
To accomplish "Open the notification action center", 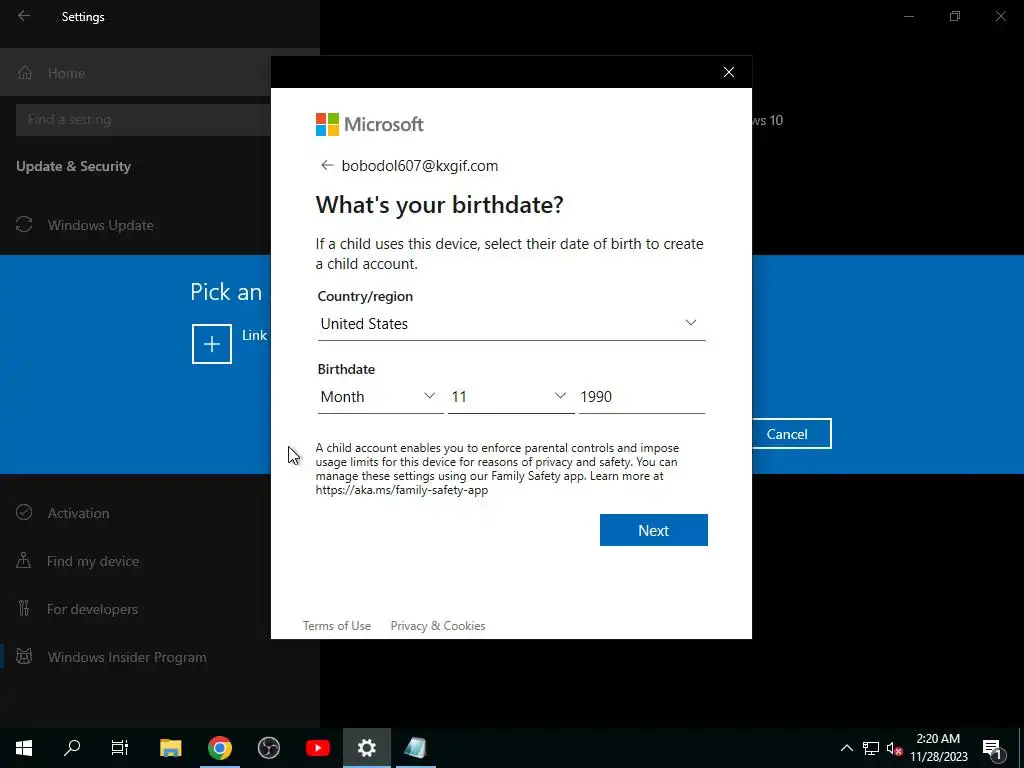I will [993, 748].
